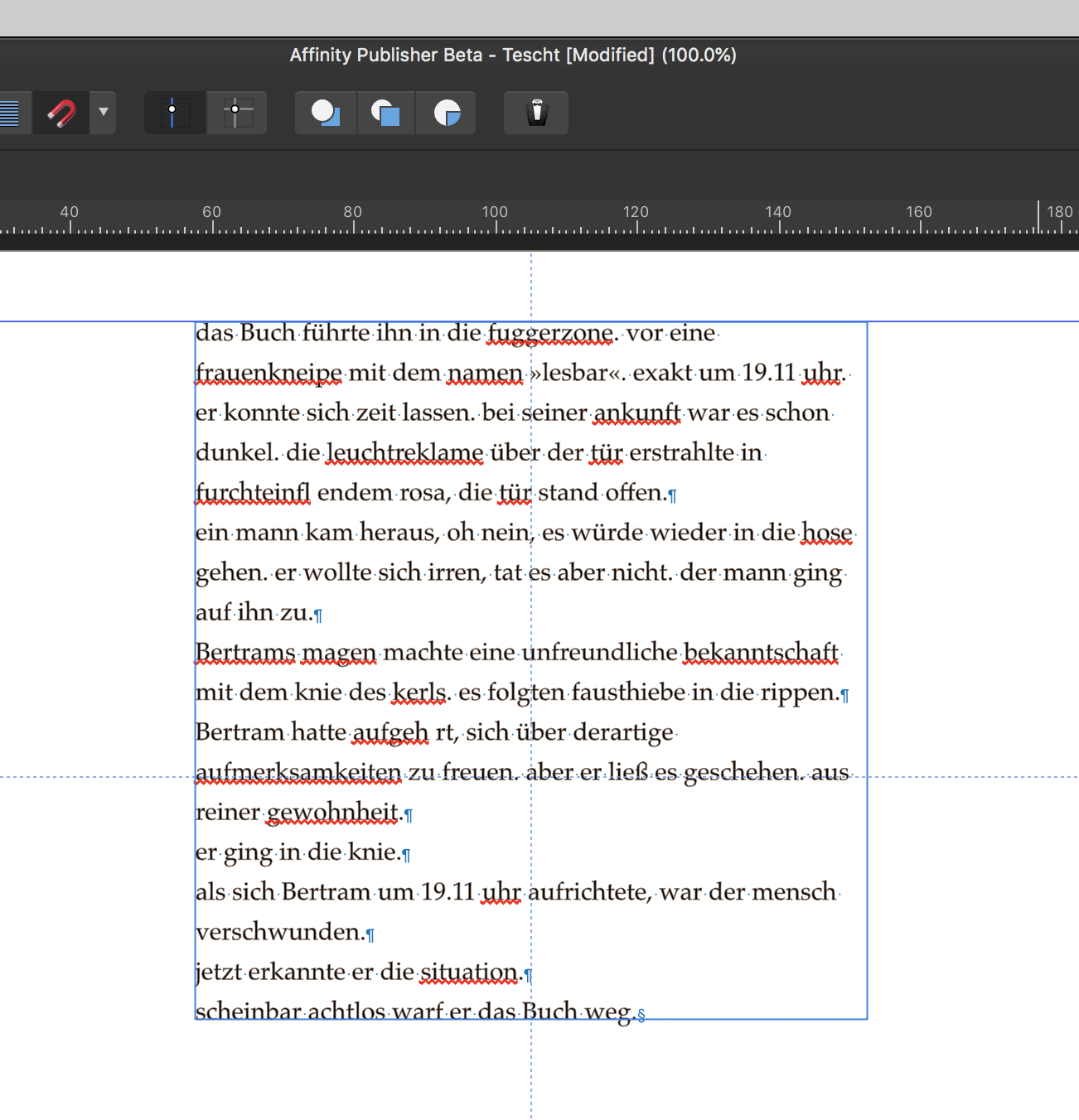The height and width of the screenshot is (1120, 1079).
Task: Click the underlined word 'situation'
Action: (469, 972)
